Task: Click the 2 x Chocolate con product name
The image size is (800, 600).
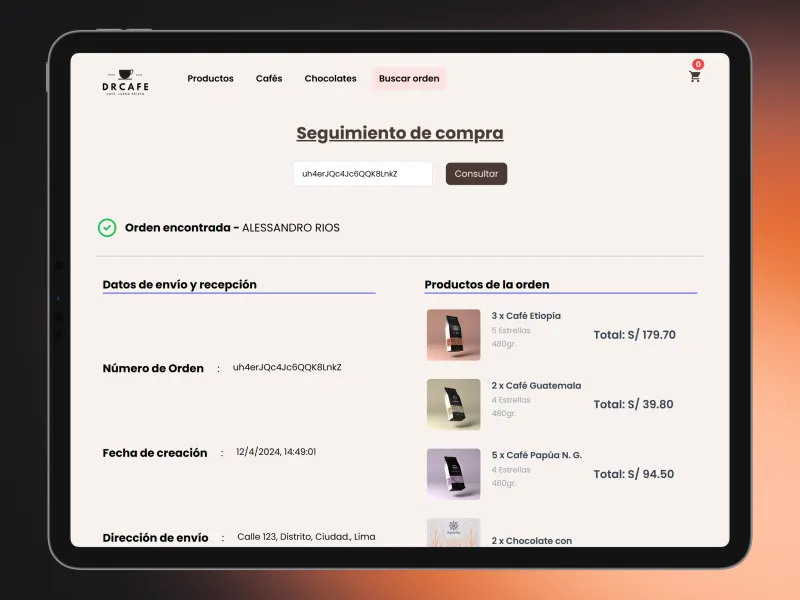Action: [531, 541]
